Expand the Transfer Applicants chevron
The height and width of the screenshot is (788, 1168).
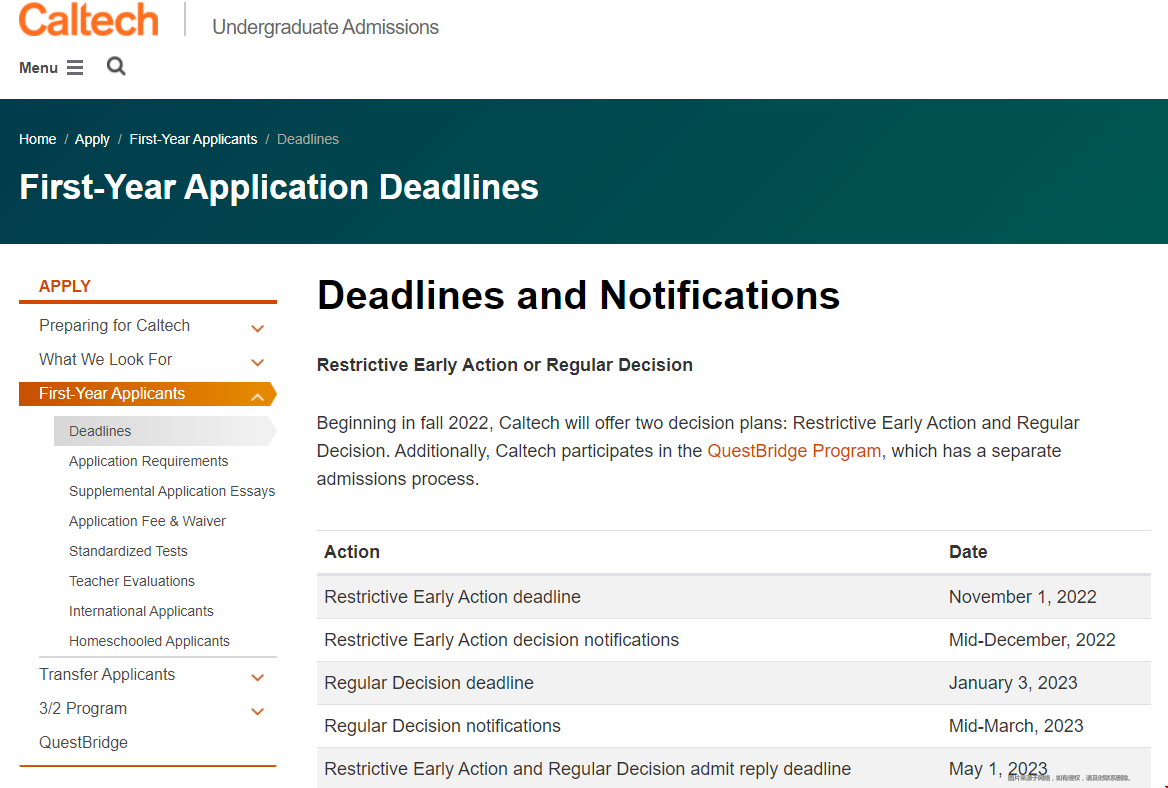258,677
